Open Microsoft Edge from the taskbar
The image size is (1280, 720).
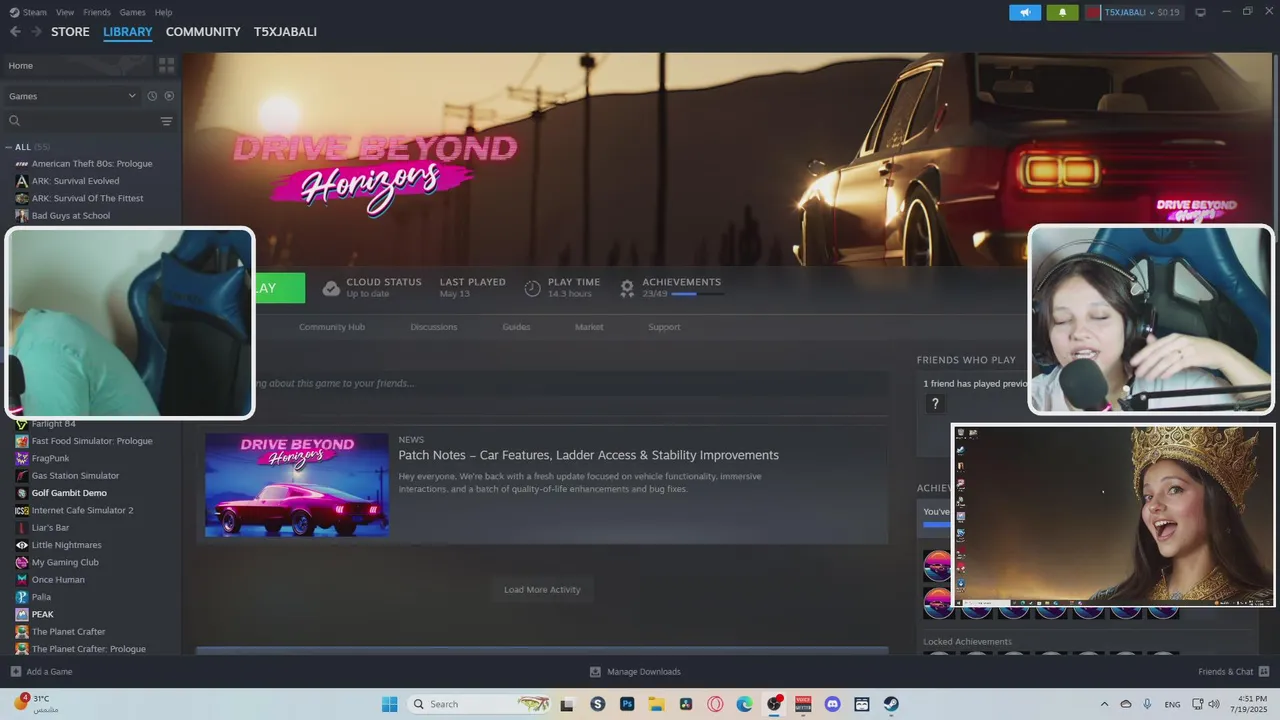[744, 704]
